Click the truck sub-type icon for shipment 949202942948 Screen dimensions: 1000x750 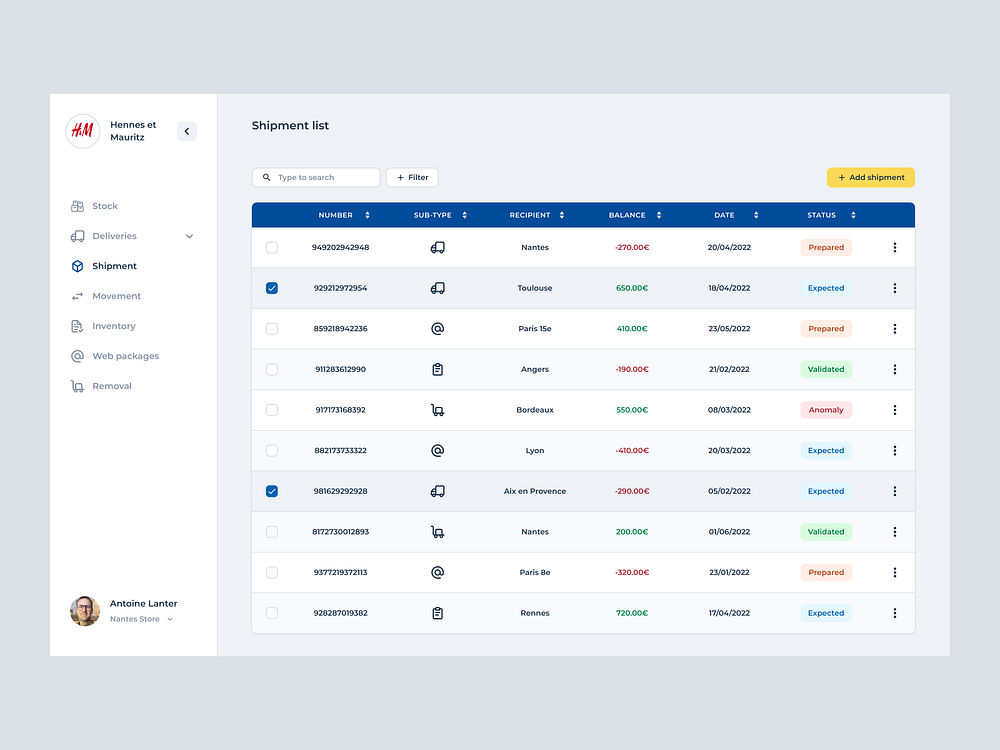coord(437,247)
